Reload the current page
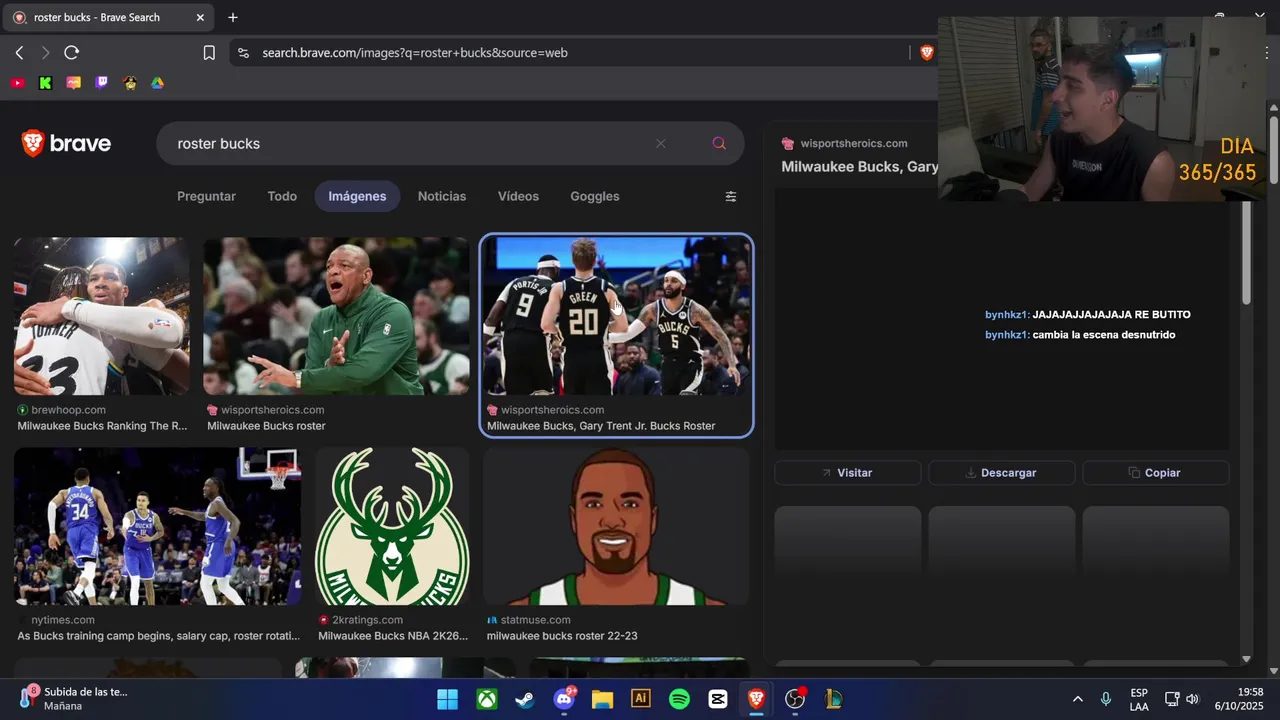1280x720 pixels. 71,53
